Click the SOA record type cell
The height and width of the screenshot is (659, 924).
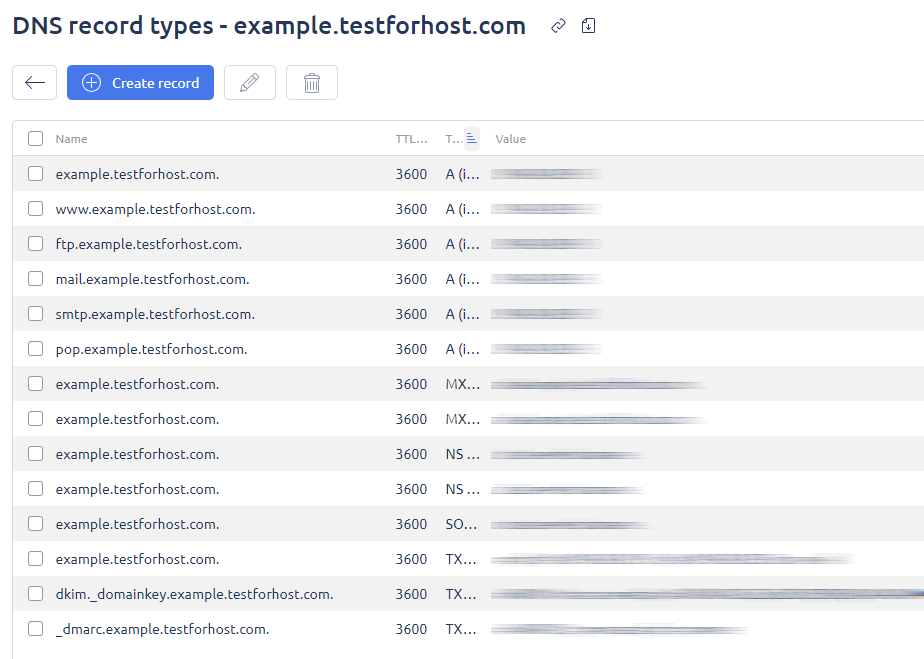[x=462, y=524]
